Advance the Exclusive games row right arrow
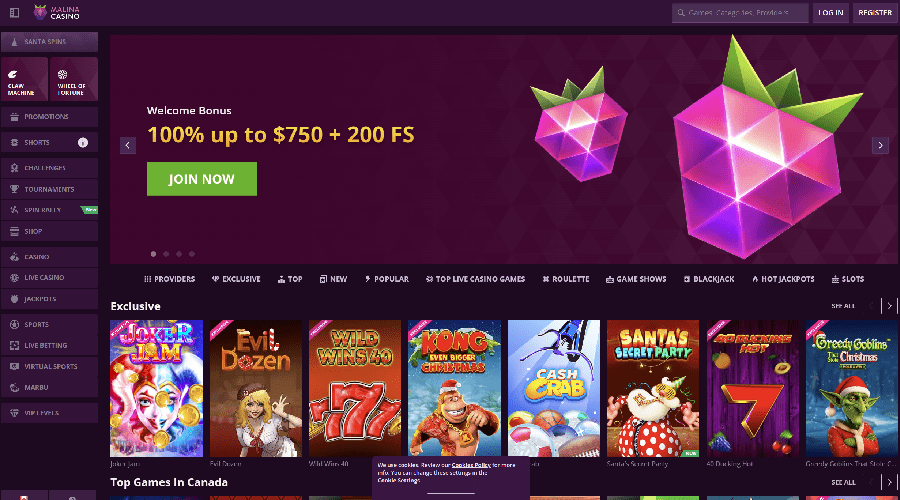This screenshot has width=900, height=500. [889, 306]
